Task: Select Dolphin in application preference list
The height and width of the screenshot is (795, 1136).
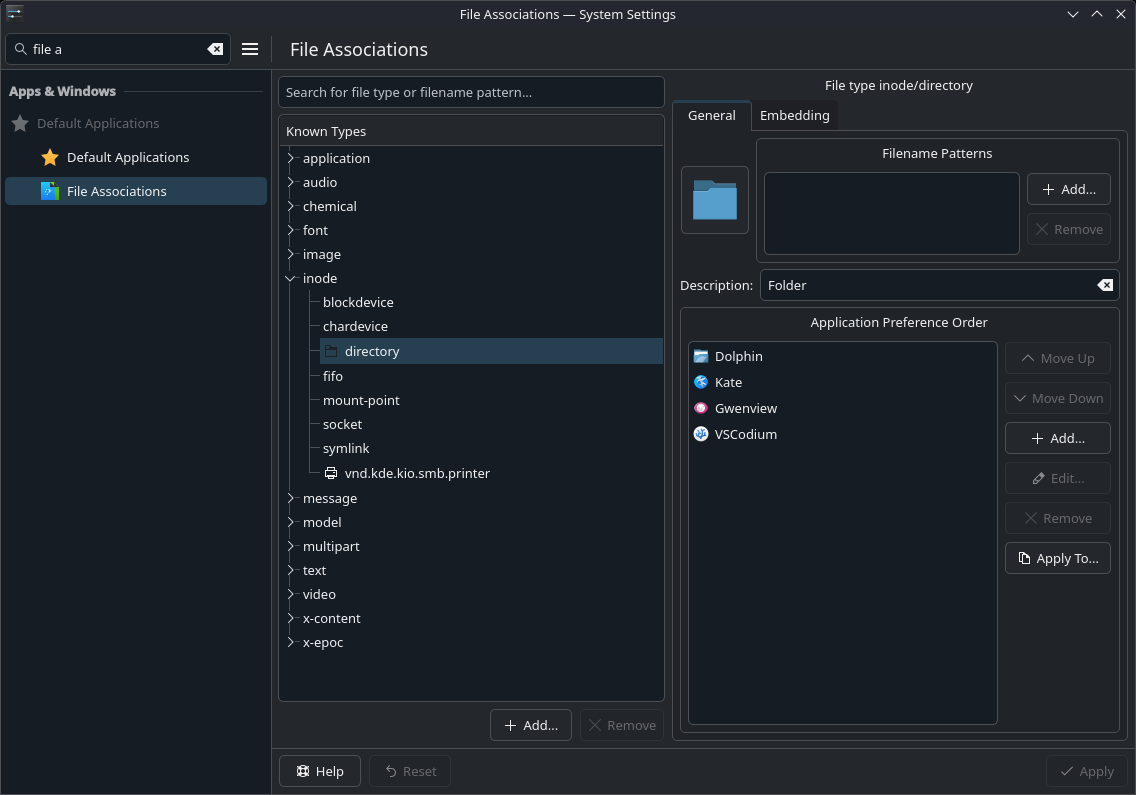Action: tap(738, 357)
